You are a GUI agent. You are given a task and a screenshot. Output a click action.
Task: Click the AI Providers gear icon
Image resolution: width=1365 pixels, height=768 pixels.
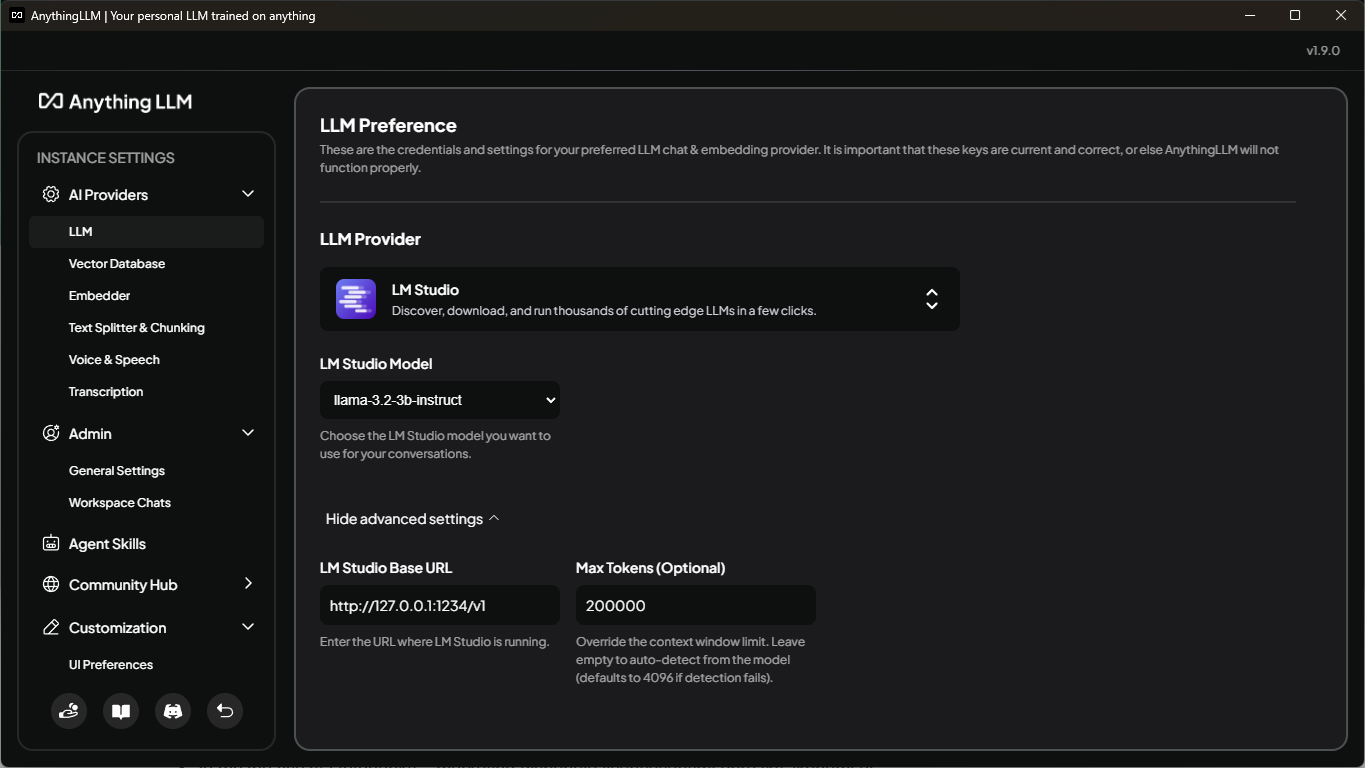pos(51,195)
